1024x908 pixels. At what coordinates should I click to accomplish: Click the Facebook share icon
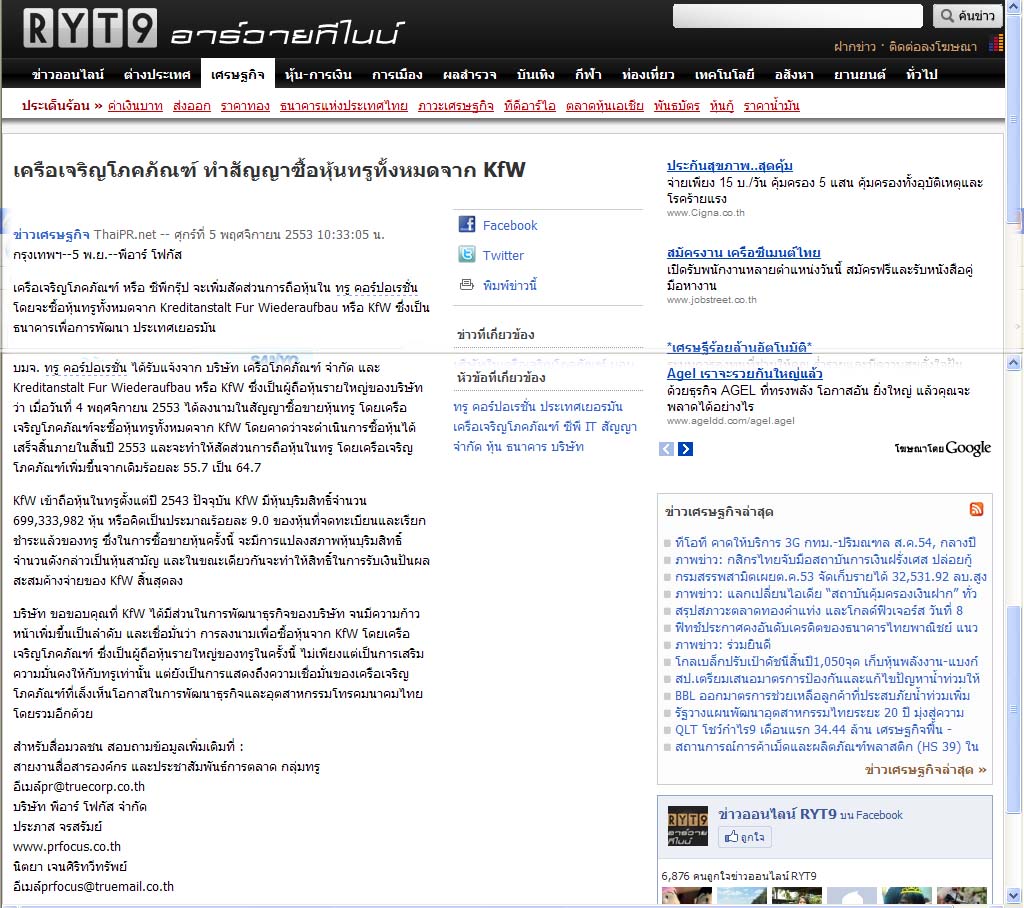click(x=467, y=224)
